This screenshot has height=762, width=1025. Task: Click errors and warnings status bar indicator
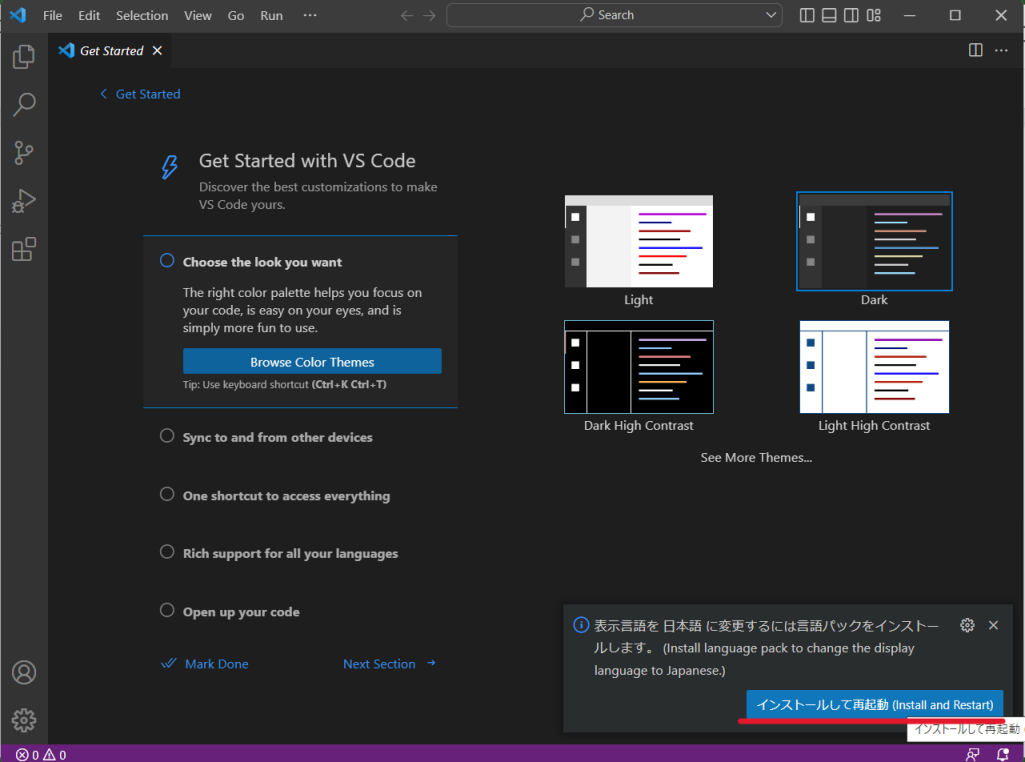click(x=41, y=755)
